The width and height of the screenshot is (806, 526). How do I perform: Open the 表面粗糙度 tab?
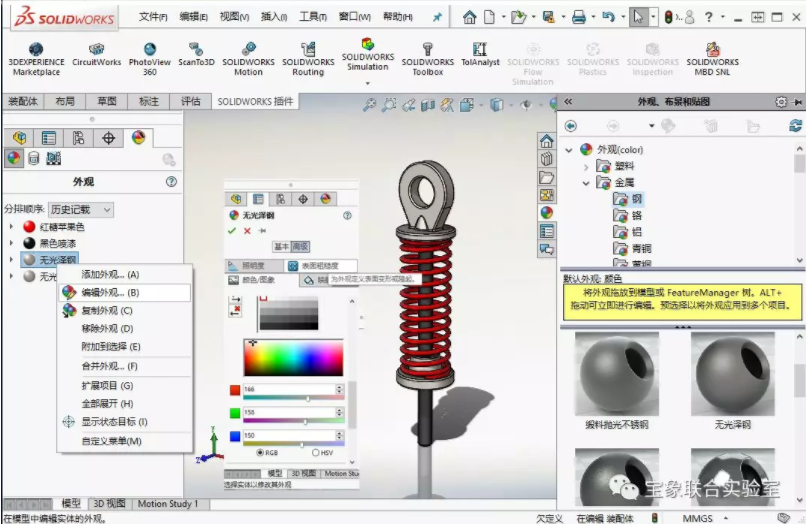point(320,265)
